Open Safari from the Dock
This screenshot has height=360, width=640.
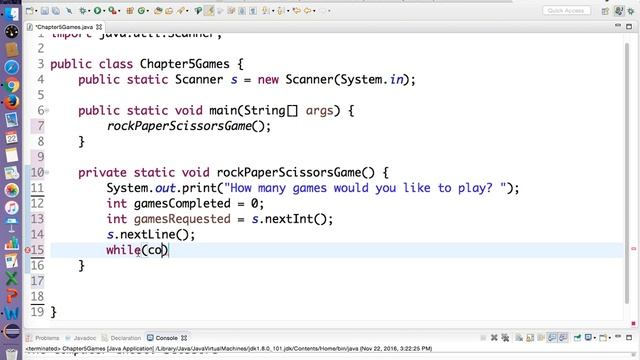(x=11, y=67)
